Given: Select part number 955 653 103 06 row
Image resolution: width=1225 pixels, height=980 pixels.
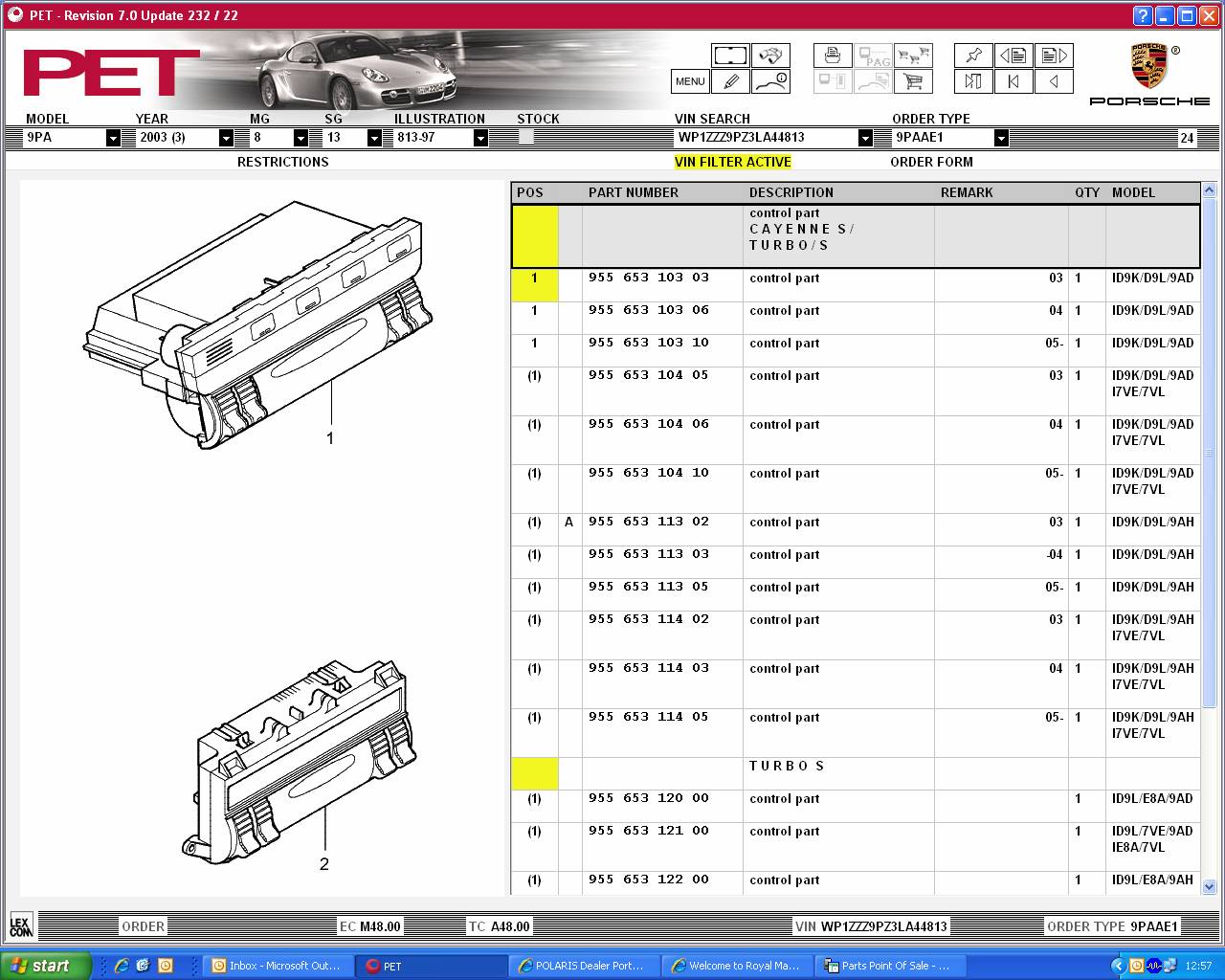Looking at the screenshot, I should coord(648,310).
